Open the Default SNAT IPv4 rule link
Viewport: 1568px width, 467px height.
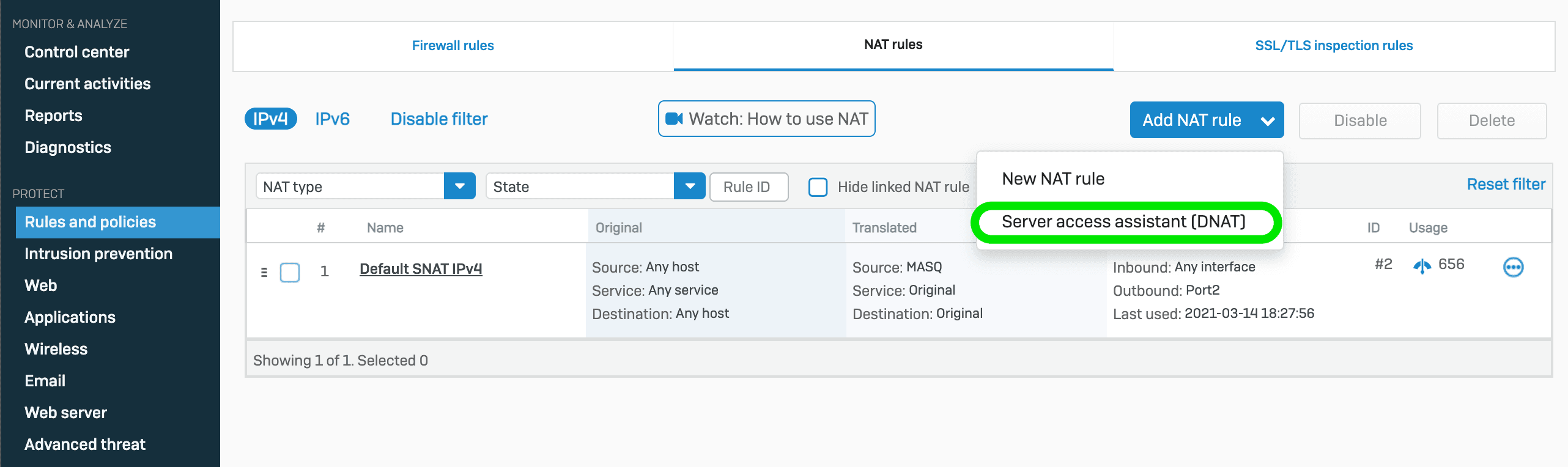pos(421,268)
